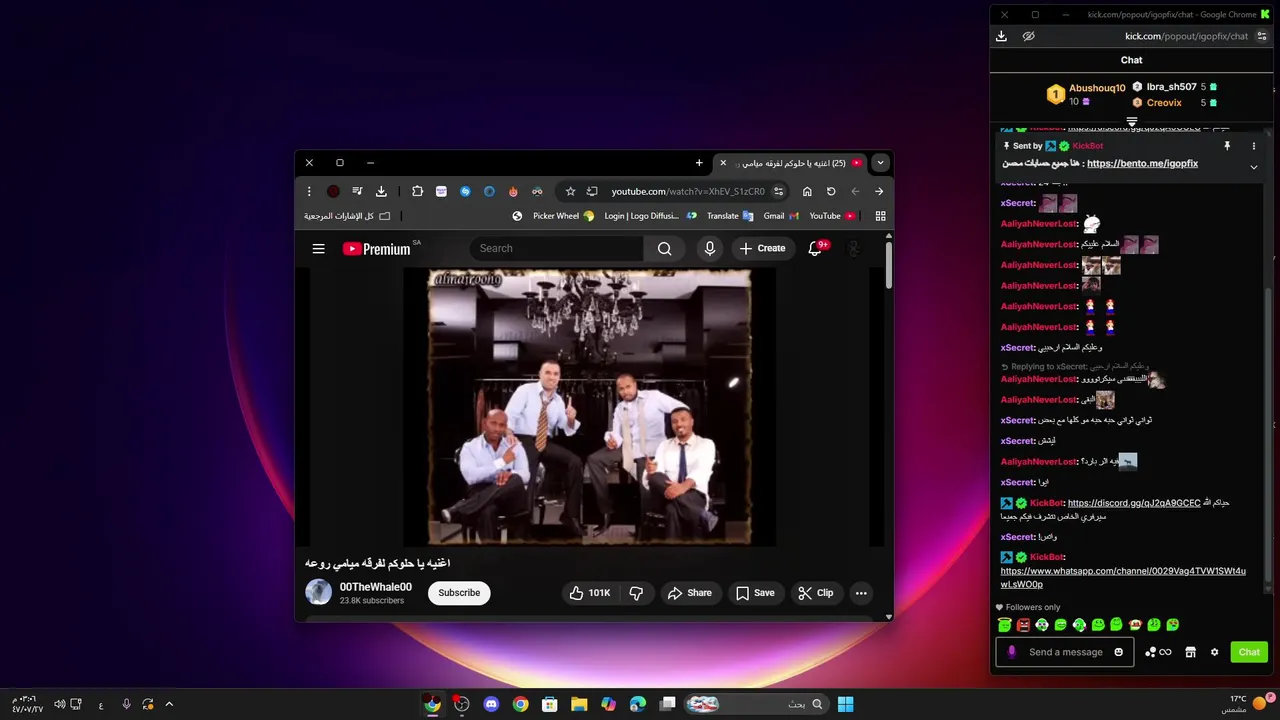This screenshot has width=1280, height=720.
Task: Insert the angry red emote
Action: click(x=1023, y=625)
